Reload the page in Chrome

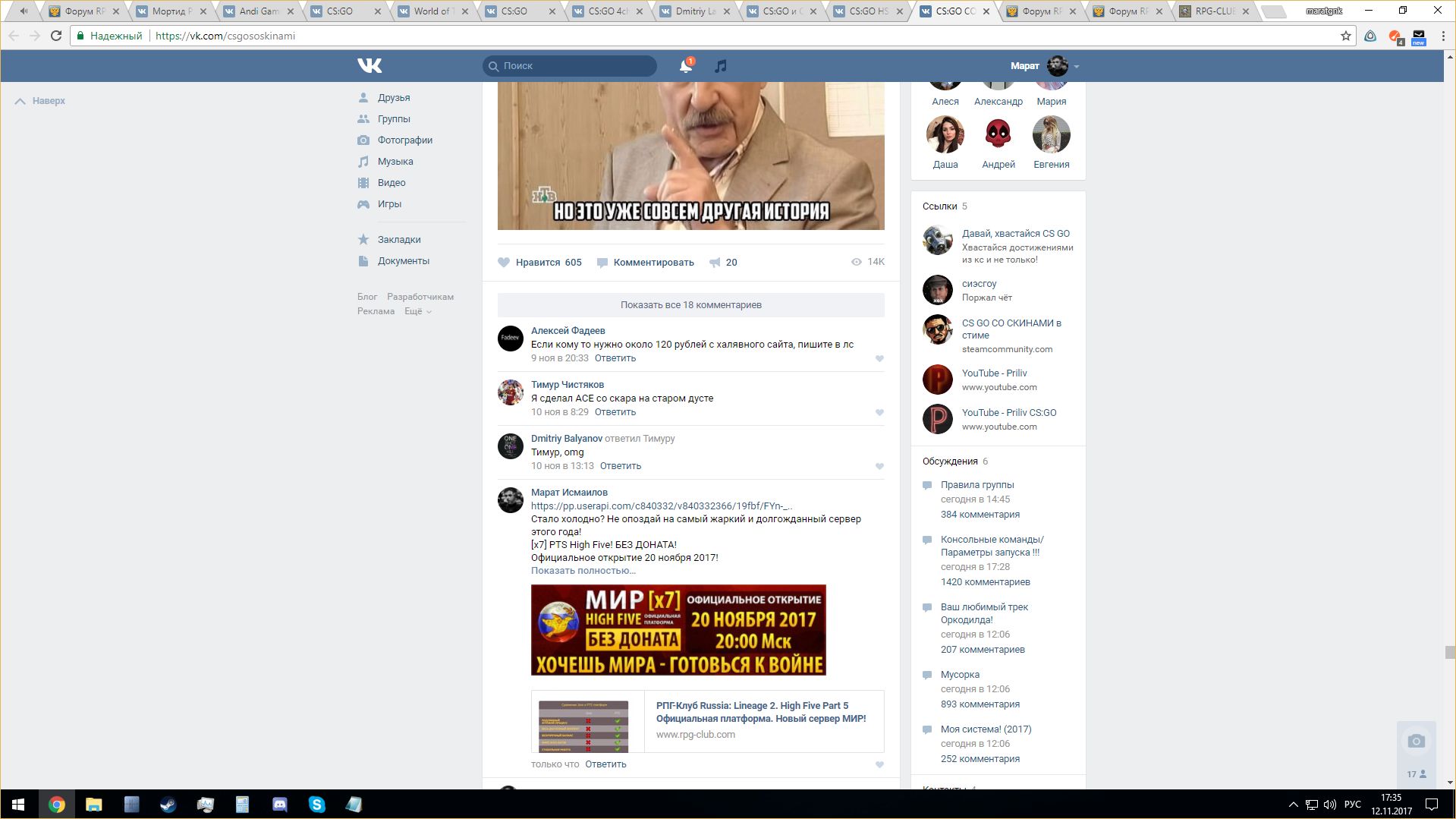tap(56, 36)
